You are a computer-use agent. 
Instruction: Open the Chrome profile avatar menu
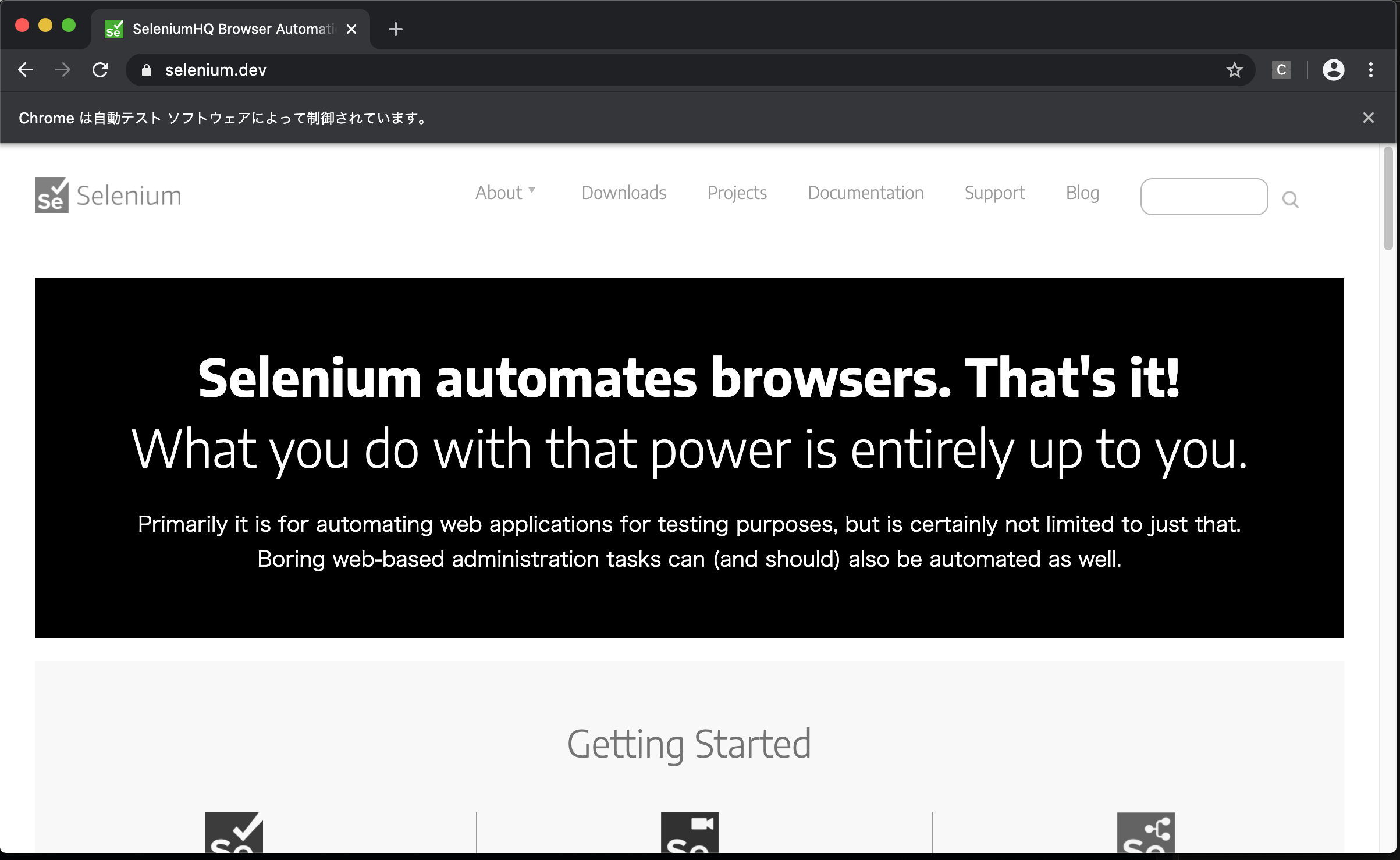coord(1333,70)
